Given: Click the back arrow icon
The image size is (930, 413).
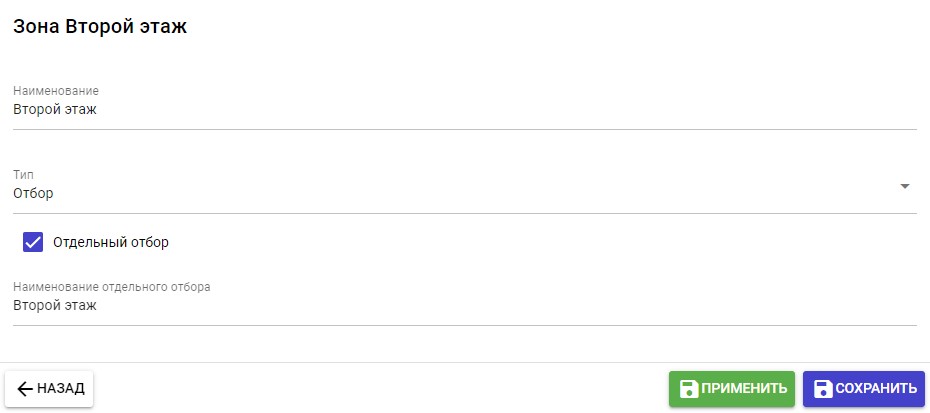Looking at the screenshot, I should [x=25, y=389].
